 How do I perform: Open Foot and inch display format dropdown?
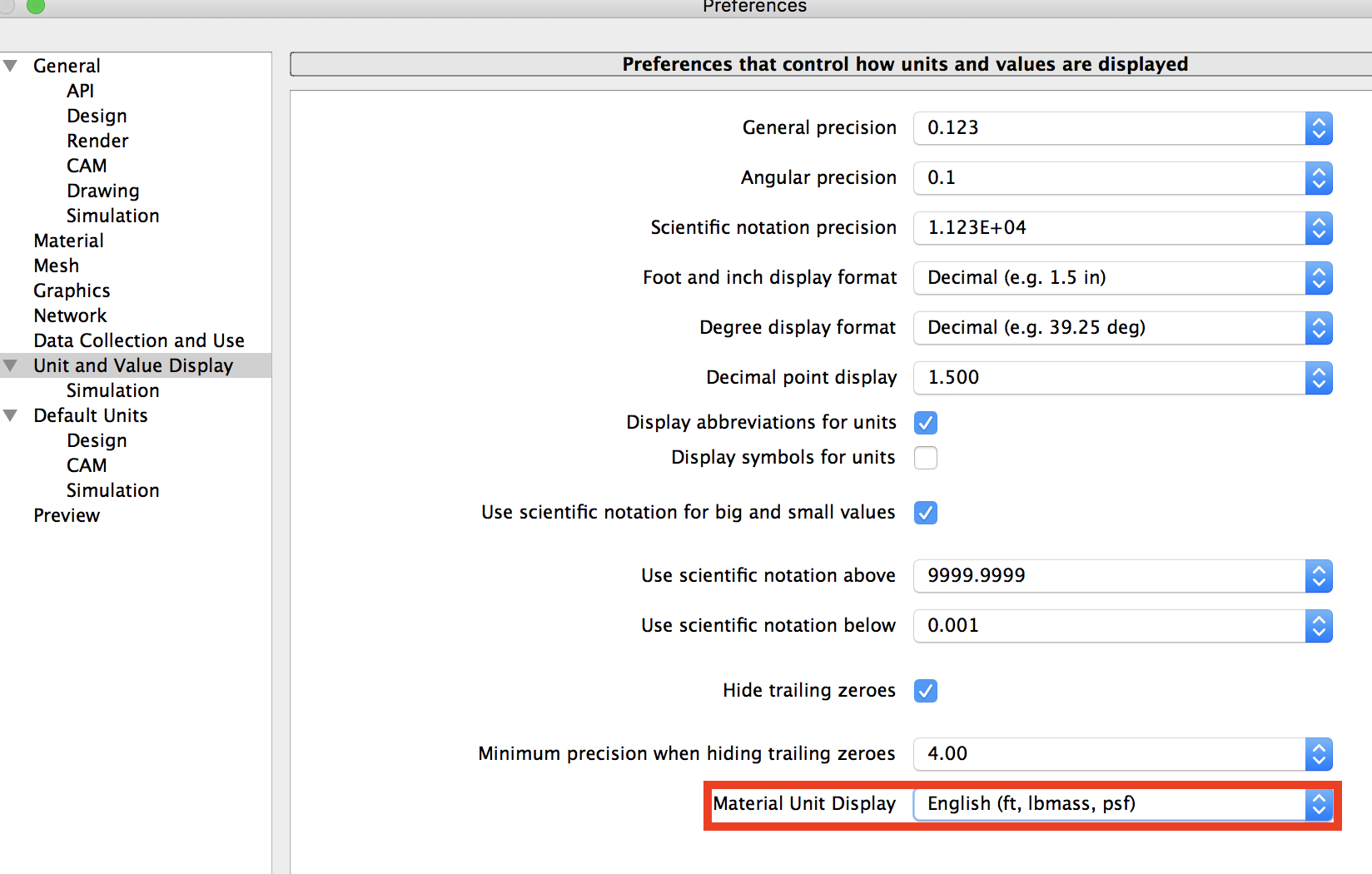(x=1122, y=278)
